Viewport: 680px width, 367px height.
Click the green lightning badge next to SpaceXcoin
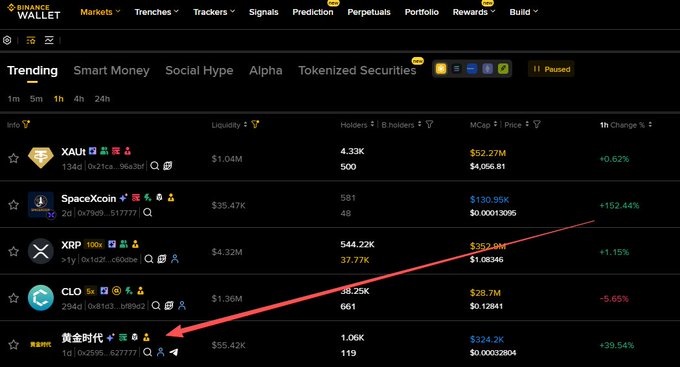click(x=148, y=197)
